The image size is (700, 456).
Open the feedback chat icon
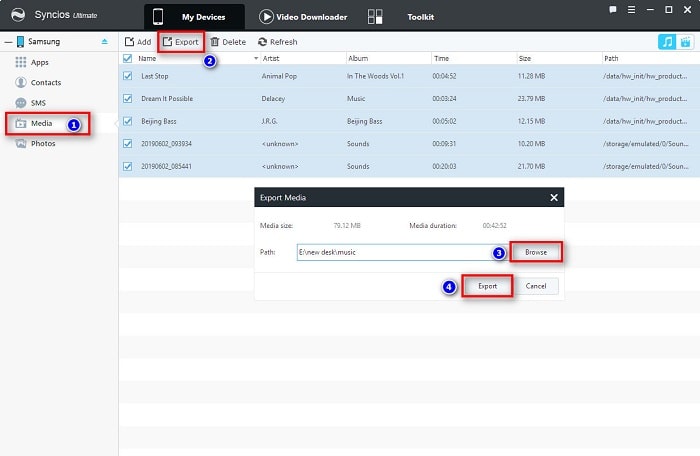tap(613, 9)
